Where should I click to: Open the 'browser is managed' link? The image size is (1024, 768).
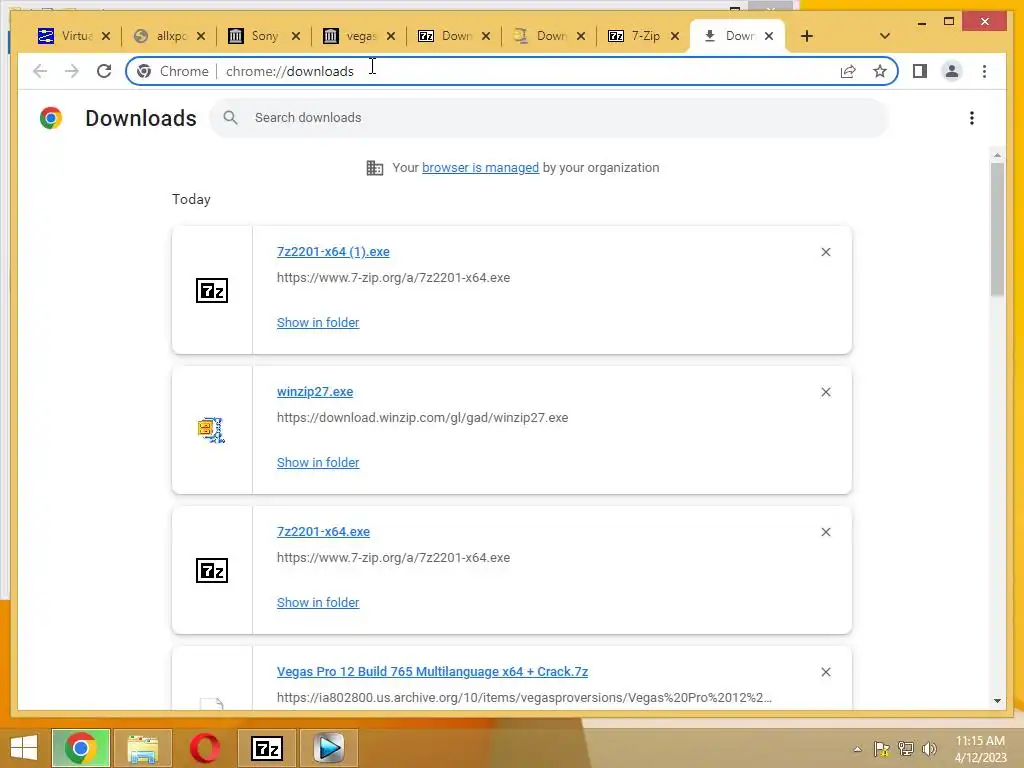(481, 168)
